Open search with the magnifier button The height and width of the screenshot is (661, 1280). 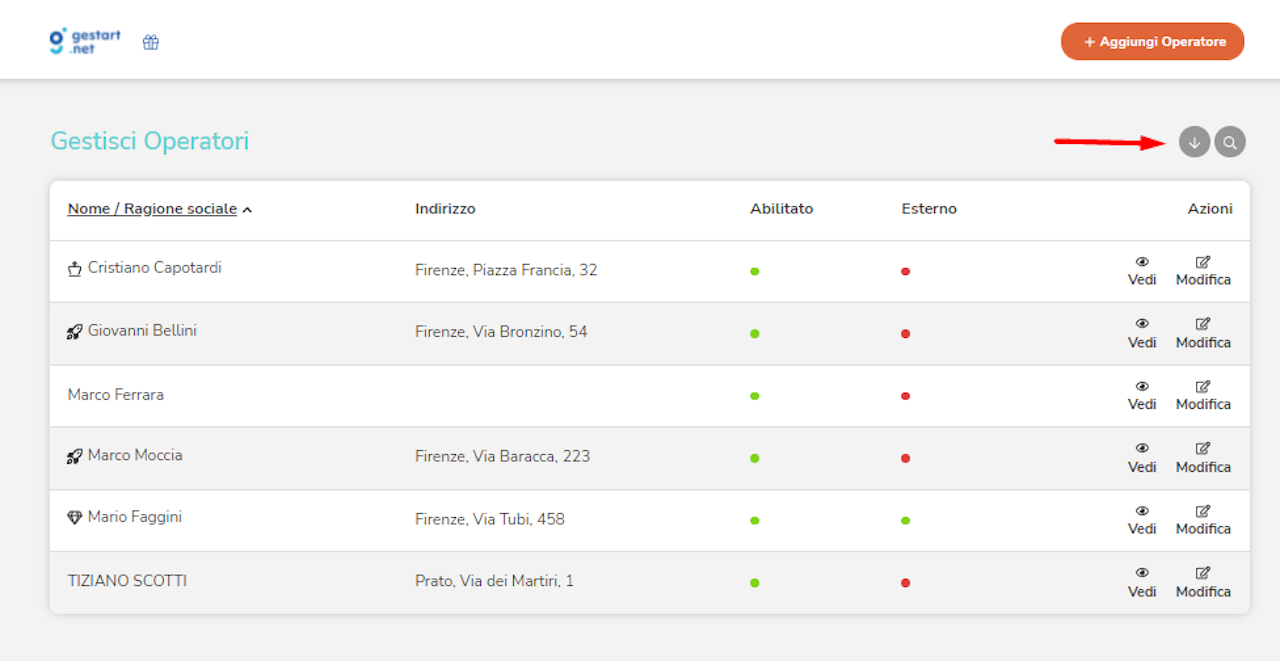pos(1230,142)
